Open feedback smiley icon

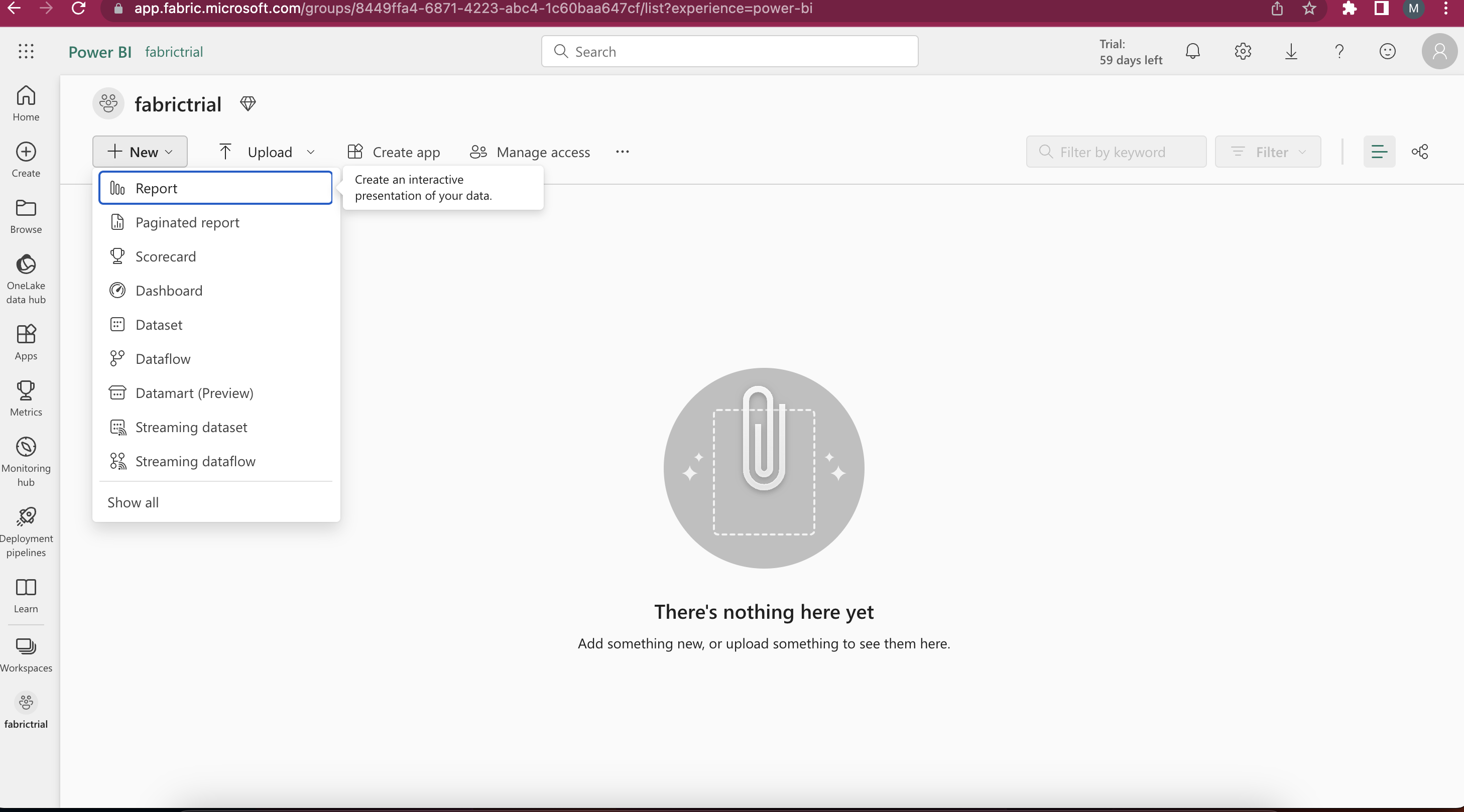1388,52
